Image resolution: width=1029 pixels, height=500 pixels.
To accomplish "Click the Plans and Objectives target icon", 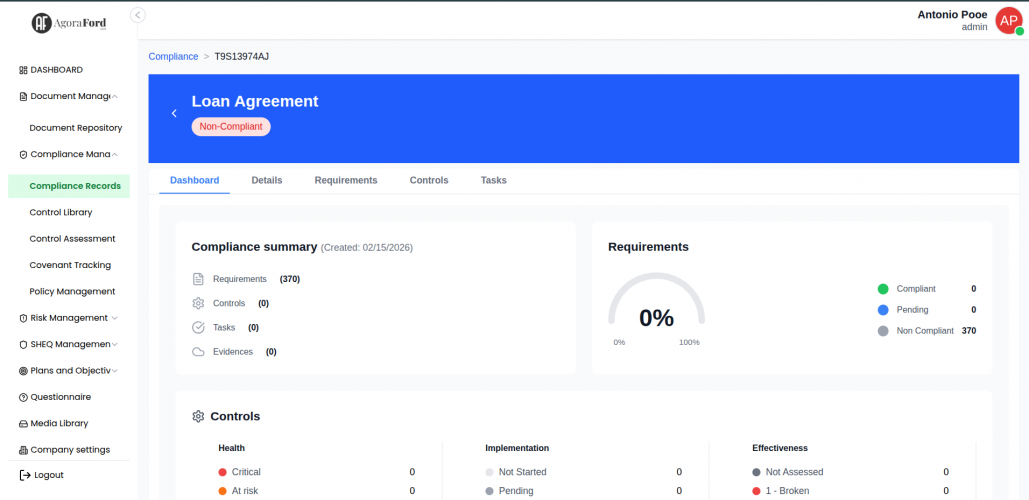I will 23,371.
